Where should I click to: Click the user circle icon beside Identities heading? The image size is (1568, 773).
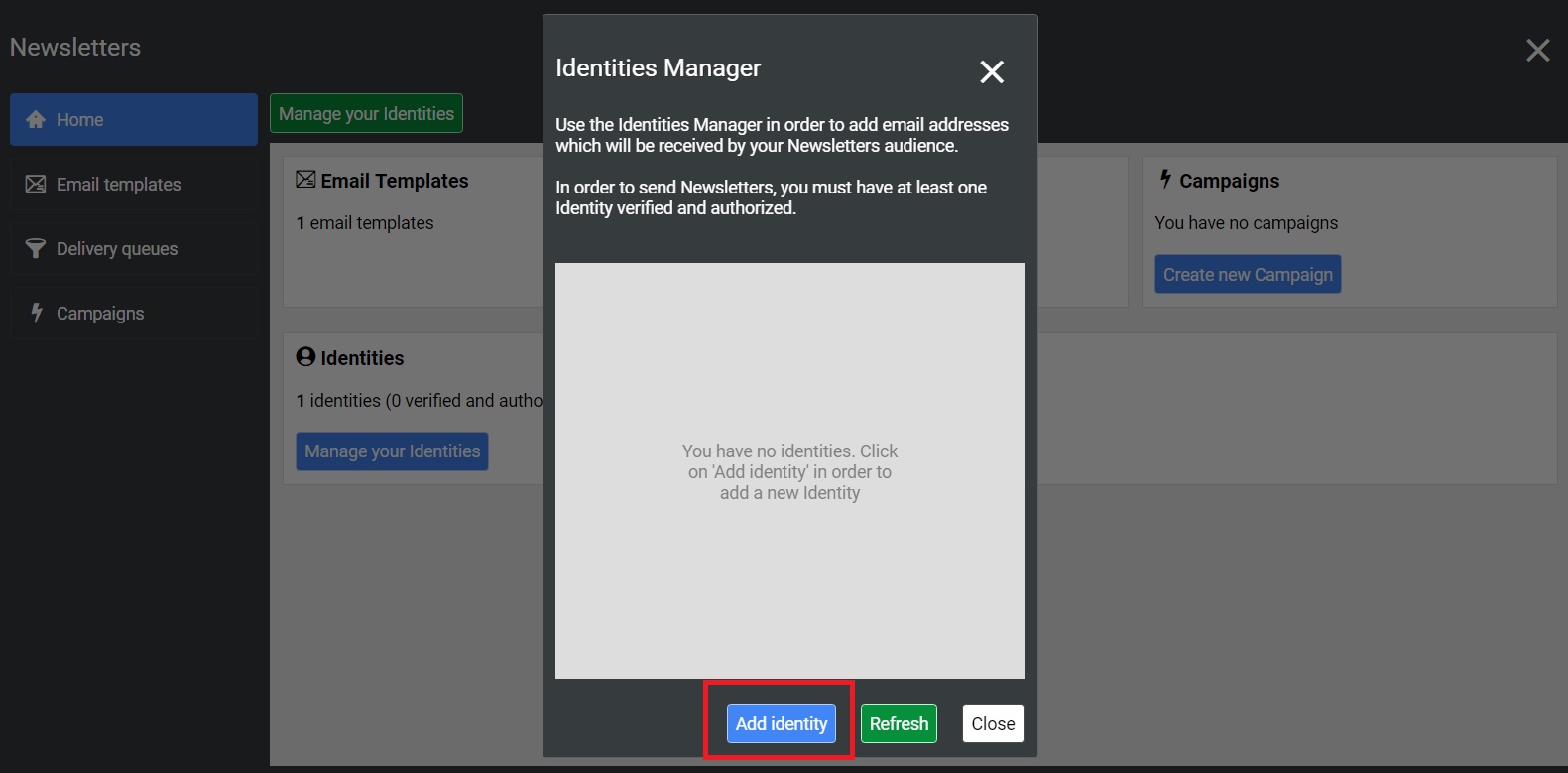(305, 357)
